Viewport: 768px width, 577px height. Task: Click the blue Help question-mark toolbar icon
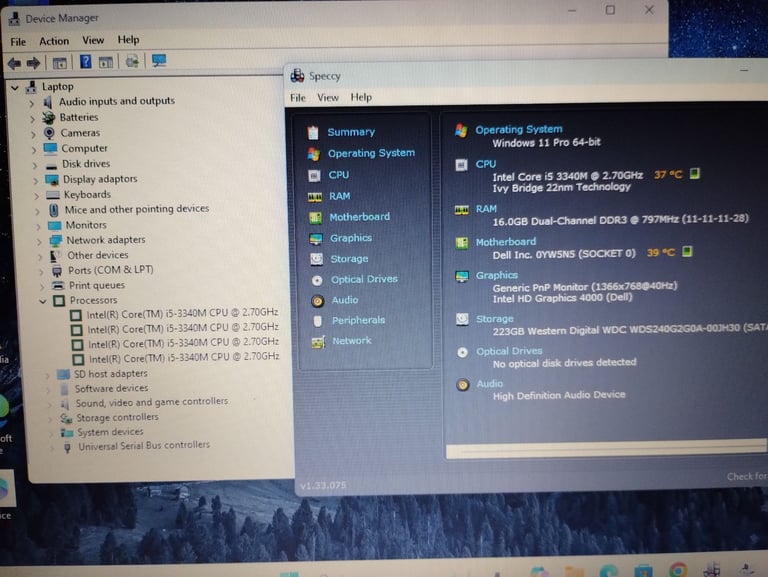coord(86,62)
